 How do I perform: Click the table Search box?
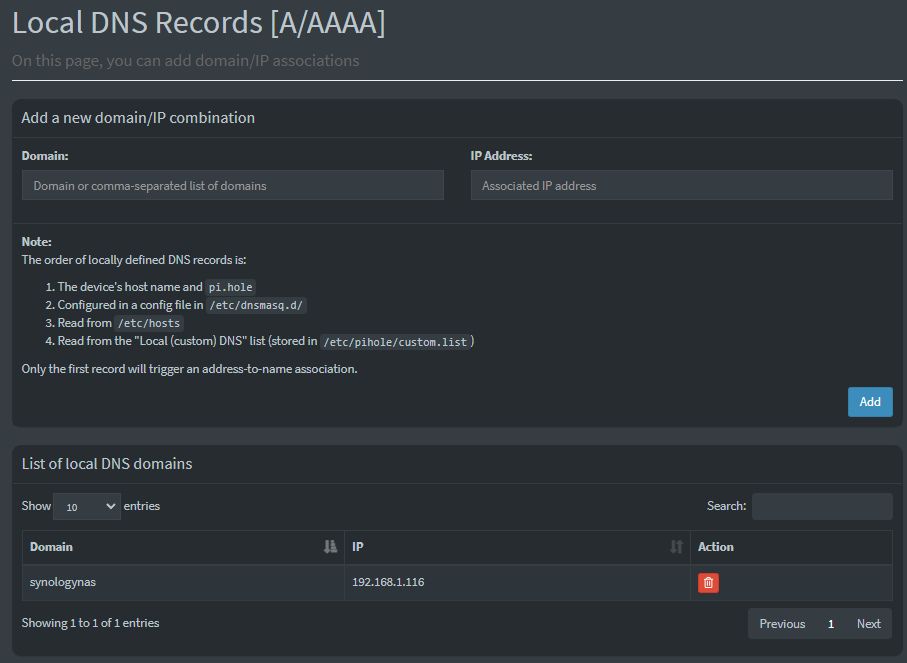[x=821, y=506]
